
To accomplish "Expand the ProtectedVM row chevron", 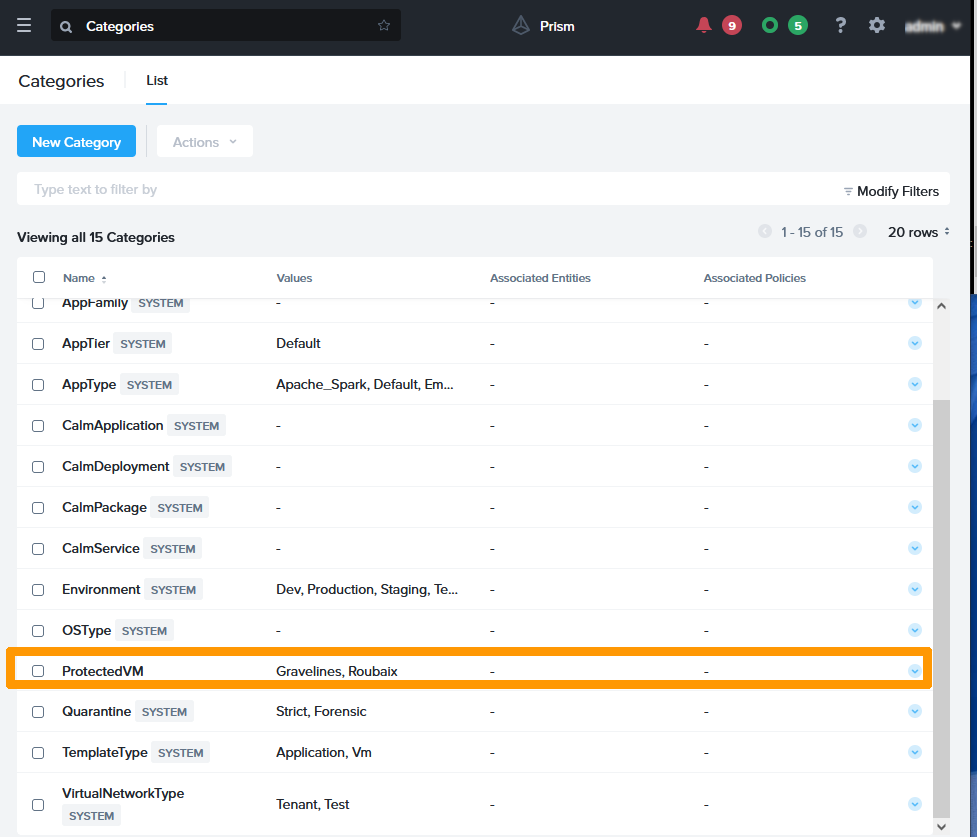I will coord(914,671).
